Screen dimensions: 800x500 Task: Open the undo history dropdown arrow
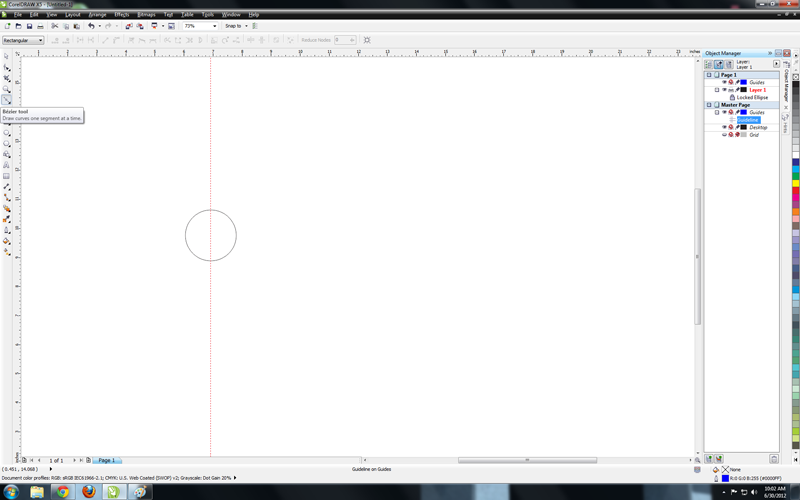[99, 26]
